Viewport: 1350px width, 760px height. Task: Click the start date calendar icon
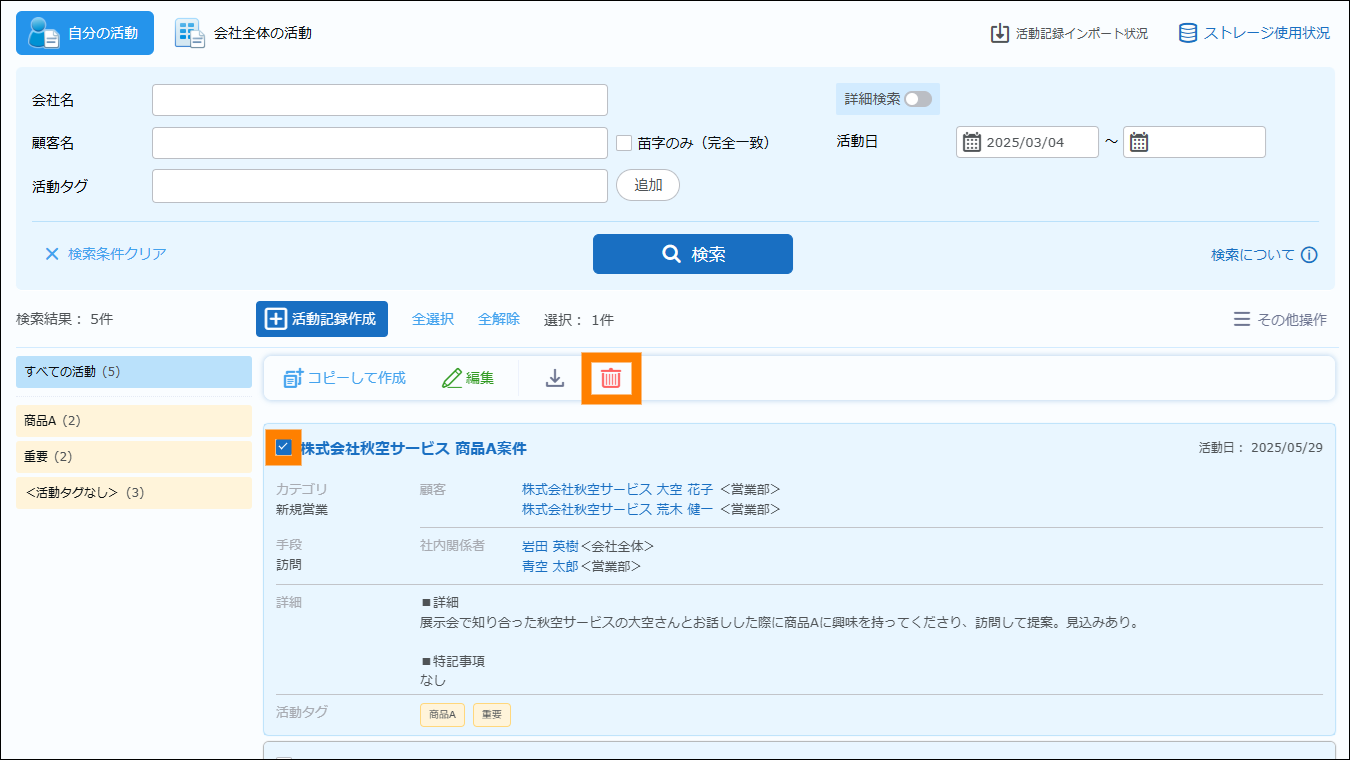tap(972, 142)
